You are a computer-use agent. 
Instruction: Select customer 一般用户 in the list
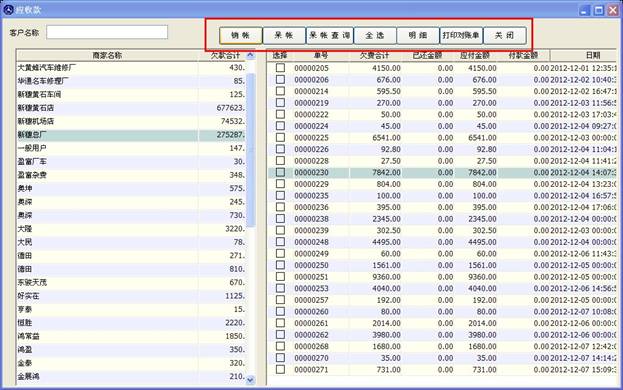131,148
